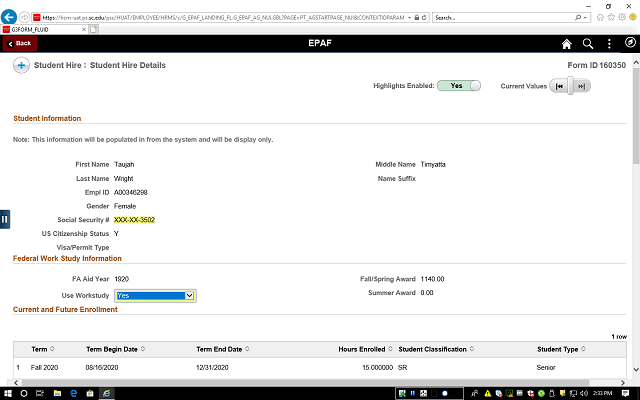Click the volume speaker tray icon
640x400 pixels.
584,393
